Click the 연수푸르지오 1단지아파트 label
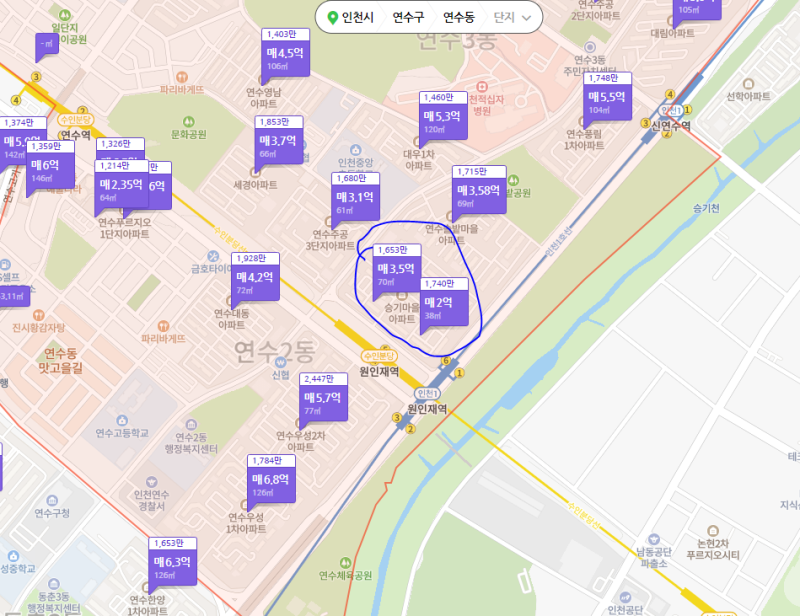This screenshot has width=800, height=616. coord(124,228)
